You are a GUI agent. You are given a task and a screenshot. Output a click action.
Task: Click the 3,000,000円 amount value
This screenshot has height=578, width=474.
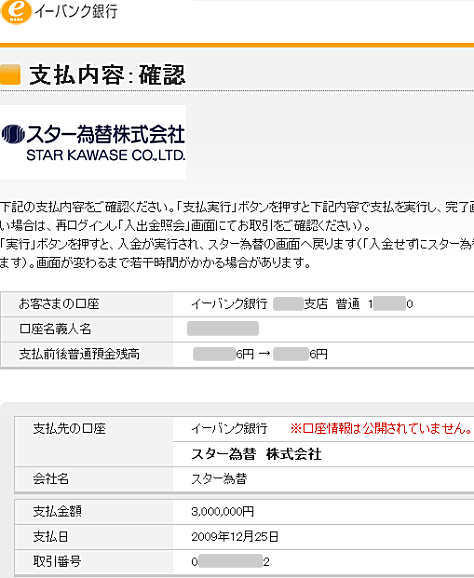click(x=223, y=512)
